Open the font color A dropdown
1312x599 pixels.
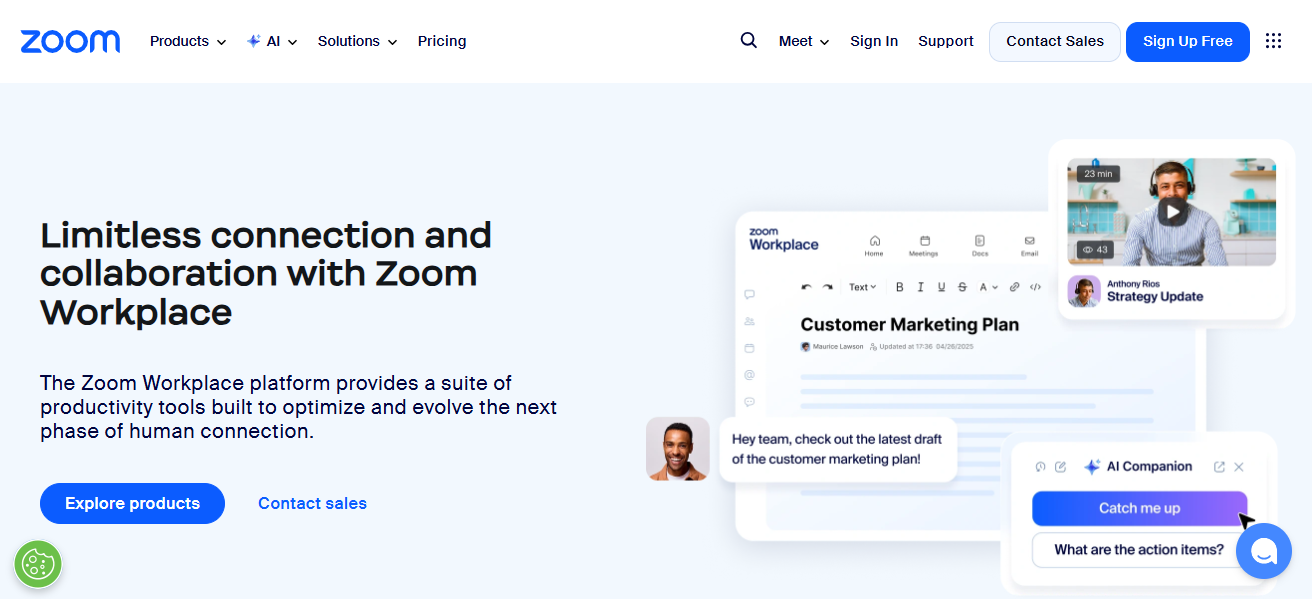pyautogui.click(x=988, y=287)
